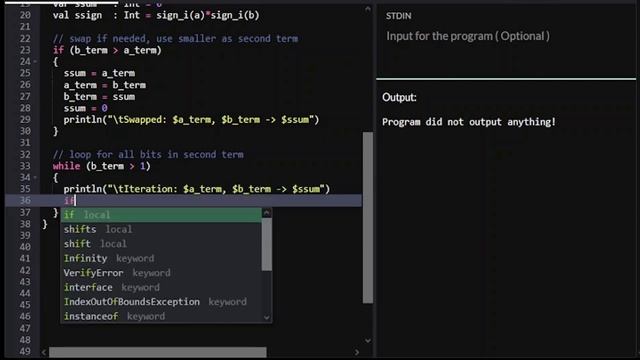Click the 'val ssign' declaration line

click(x=156, y=16)
